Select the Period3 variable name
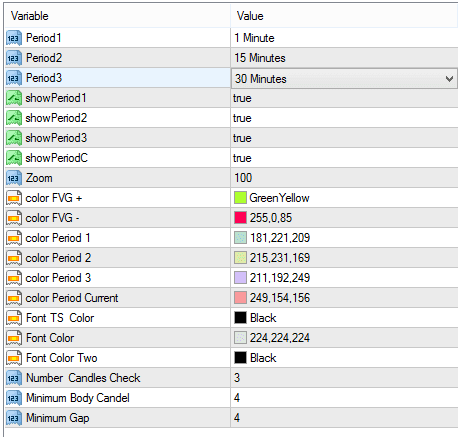This screenshot has height=437, width=458. click(x=44, y=78)
